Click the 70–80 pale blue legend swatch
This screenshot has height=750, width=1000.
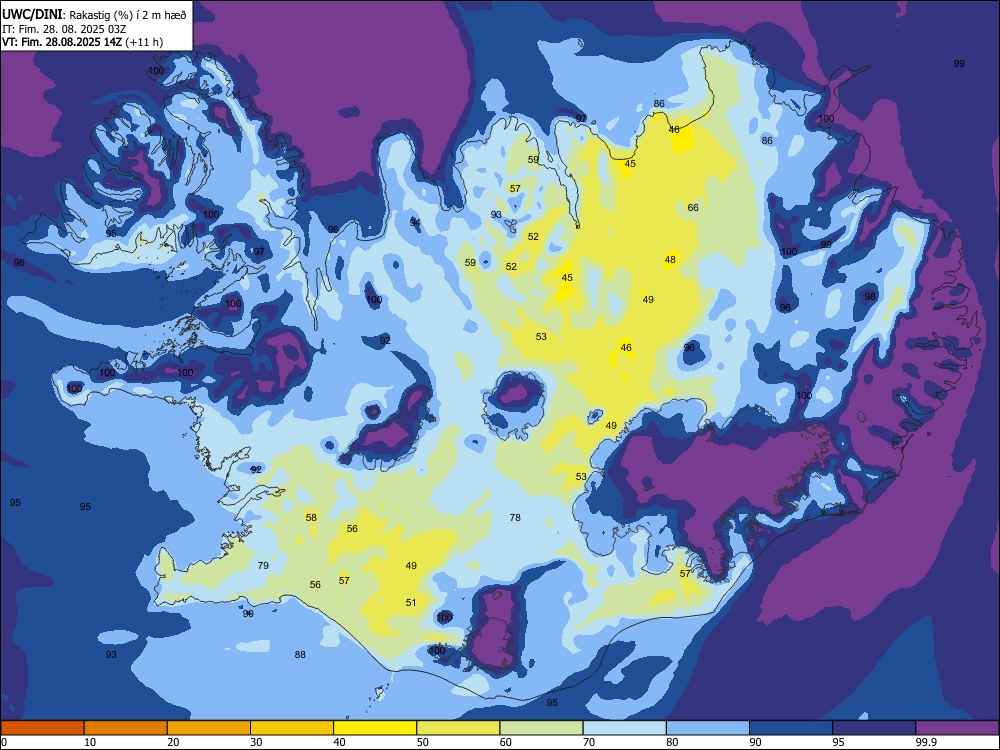pos(624,728)
